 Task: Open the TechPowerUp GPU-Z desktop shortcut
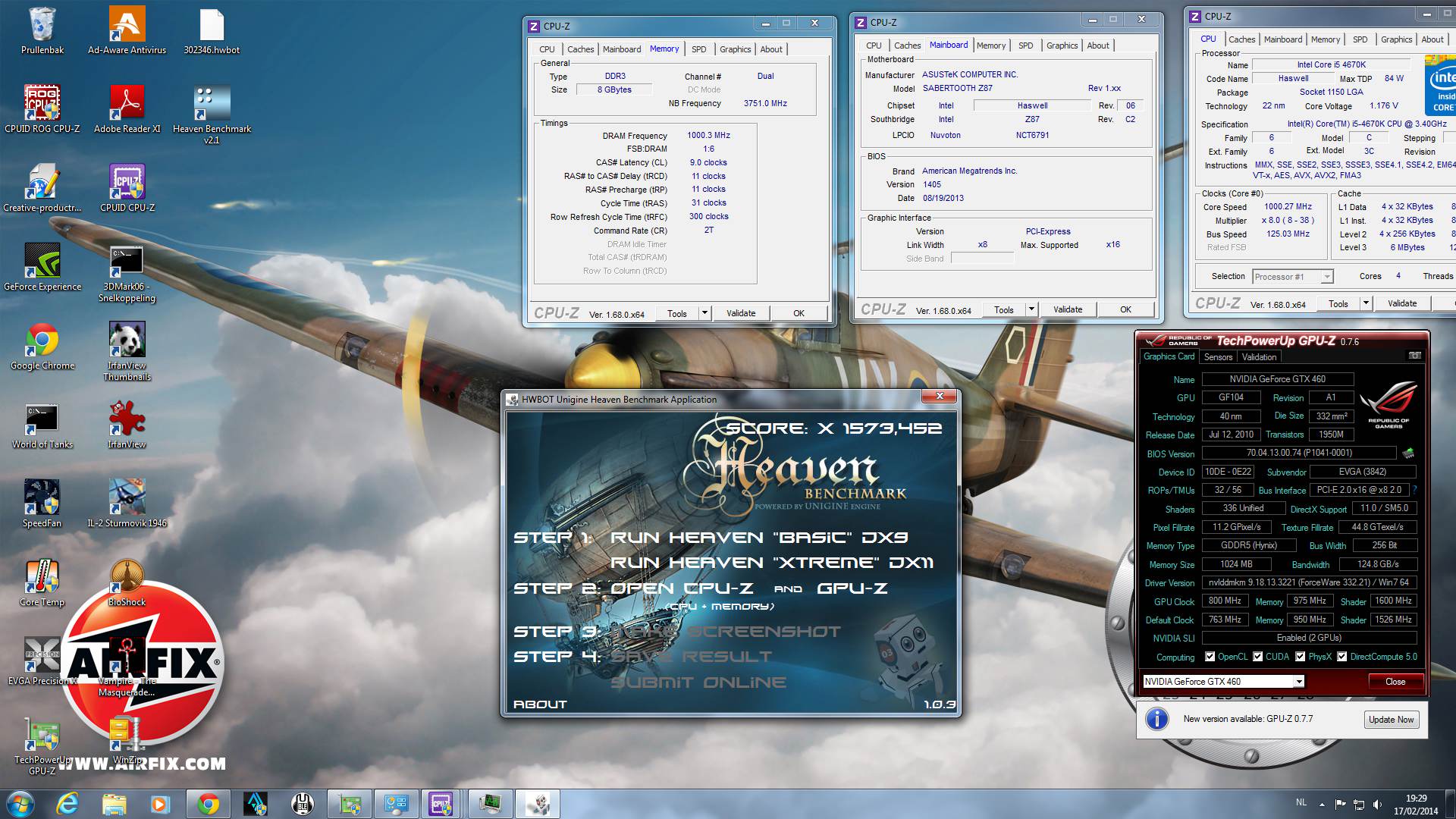(x=42, y=745)
